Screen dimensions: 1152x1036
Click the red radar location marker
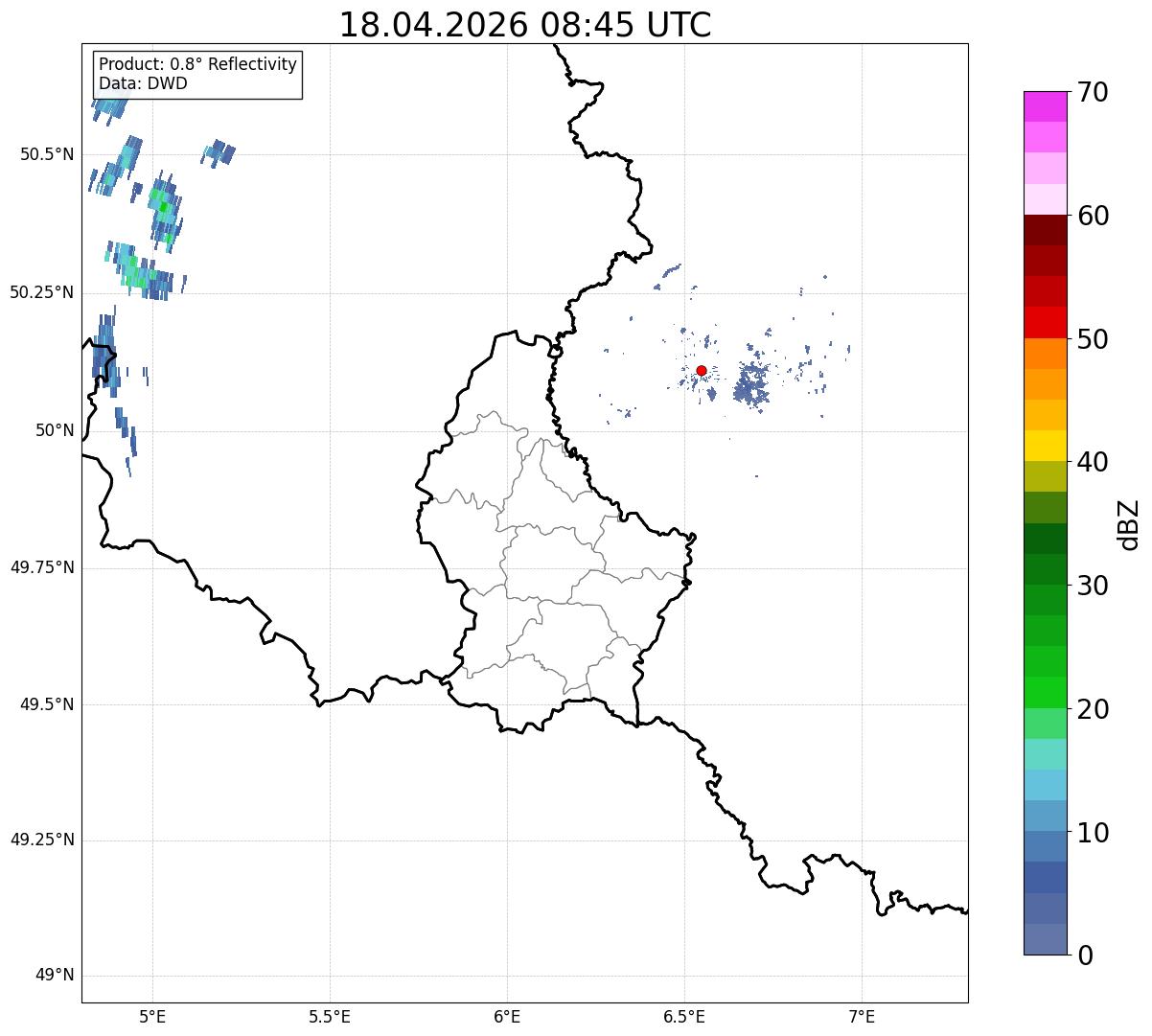pos(702,370)
